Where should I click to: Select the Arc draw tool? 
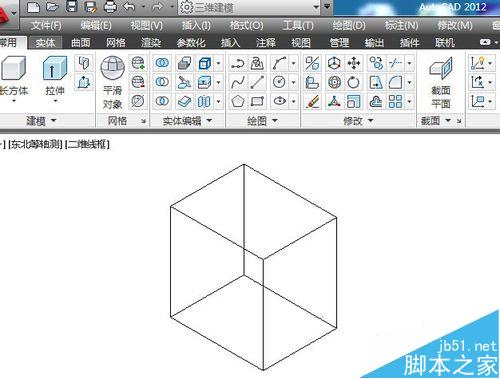tap(279, 63)
